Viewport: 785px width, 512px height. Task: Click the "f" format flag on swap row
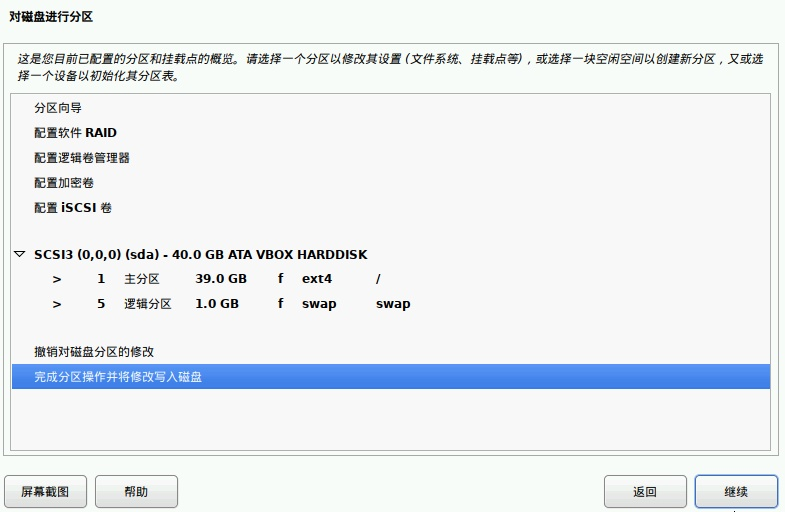(280, 303)
